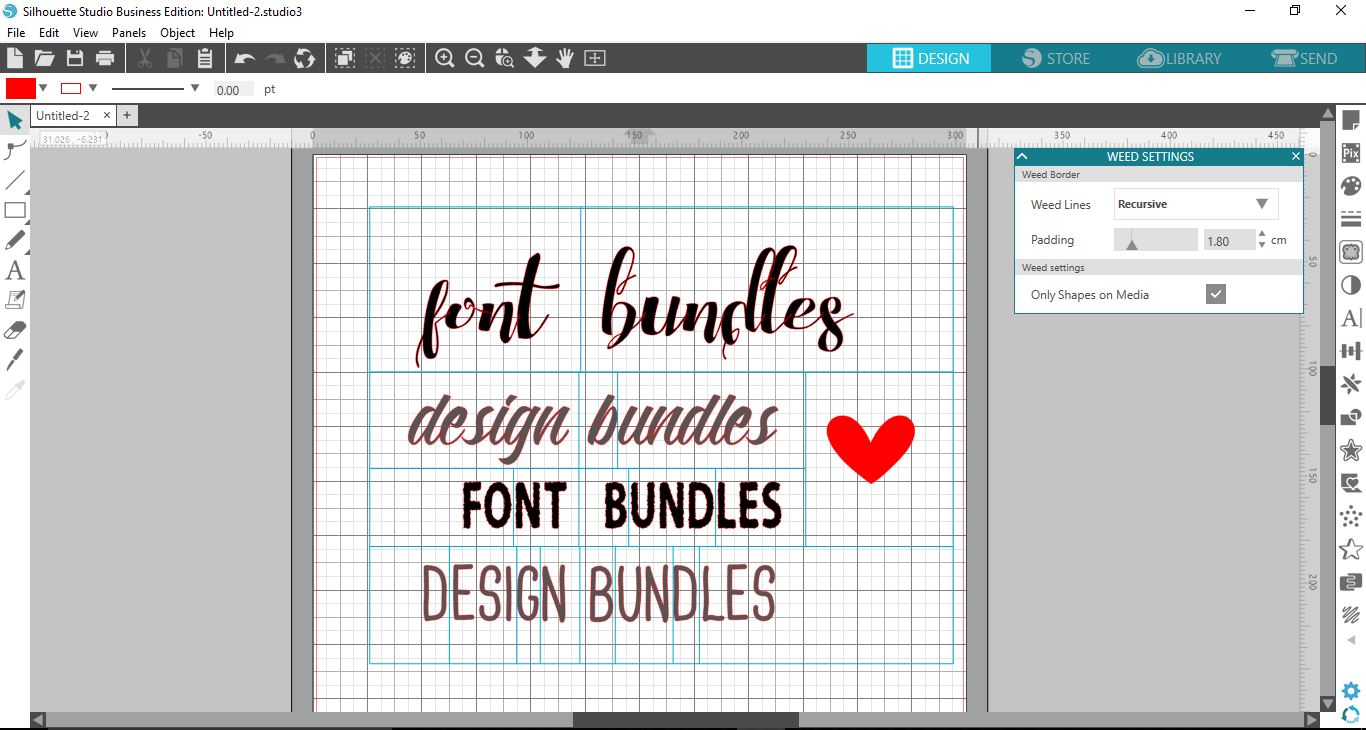This screenshot has height=730, width=1366.
Task: Click the Padding value field showing 1.80
Action: [x=1229, y=241]
